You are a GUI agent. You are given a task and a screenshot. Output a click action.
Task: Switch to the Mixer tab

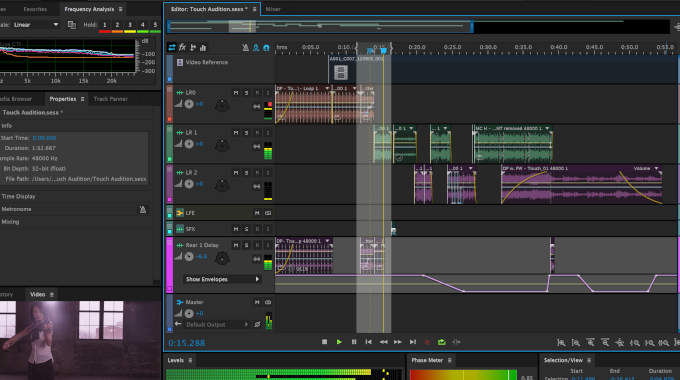click(273, 9)
